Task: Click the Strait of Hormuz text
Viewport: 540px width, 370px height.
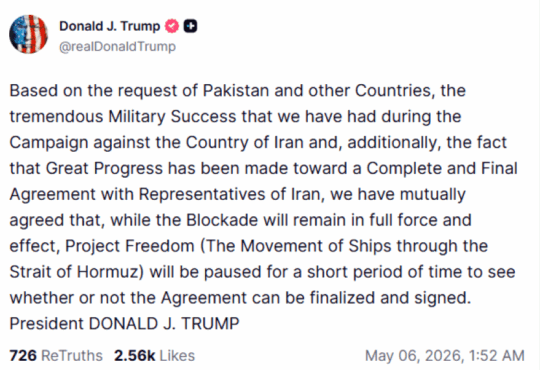Action: coord(74,272)
